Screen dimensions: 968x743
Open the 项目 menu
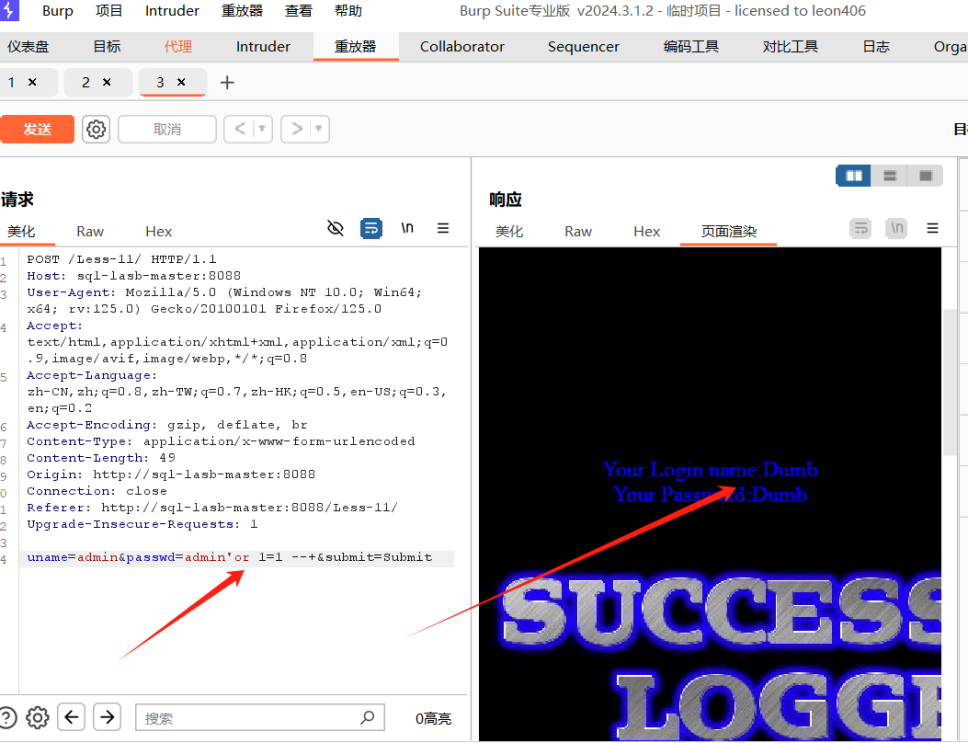109,11
